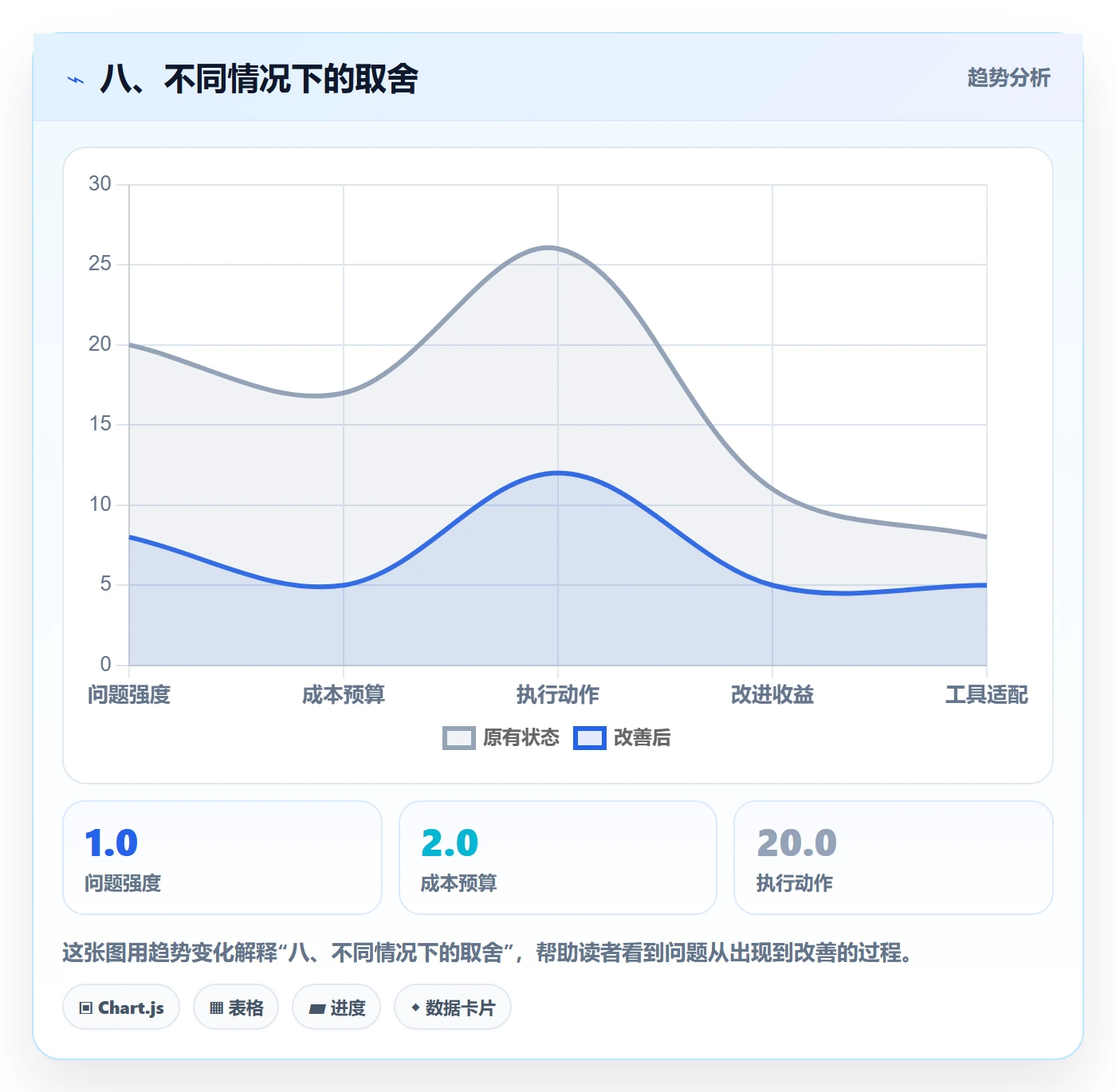Click the grid icon in the 表格 tag
1116x1092 pixels.
pos(216,1008)
